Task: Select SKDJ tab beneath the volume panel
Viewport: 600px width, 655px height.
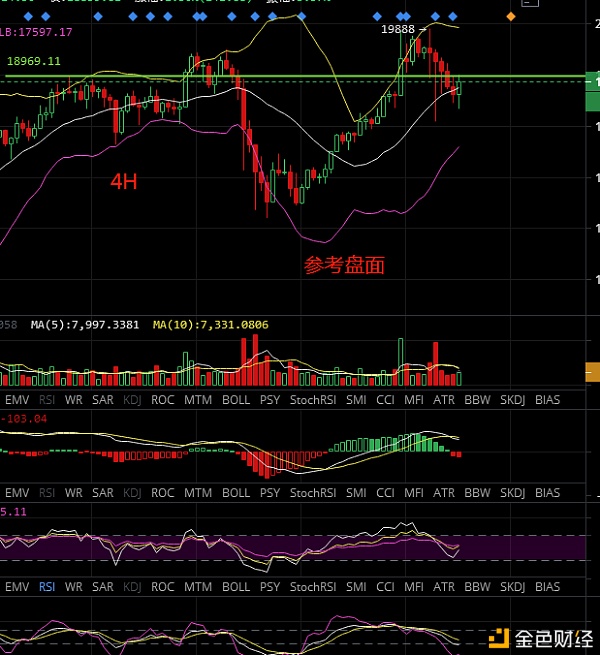Action: click(513, 400)
